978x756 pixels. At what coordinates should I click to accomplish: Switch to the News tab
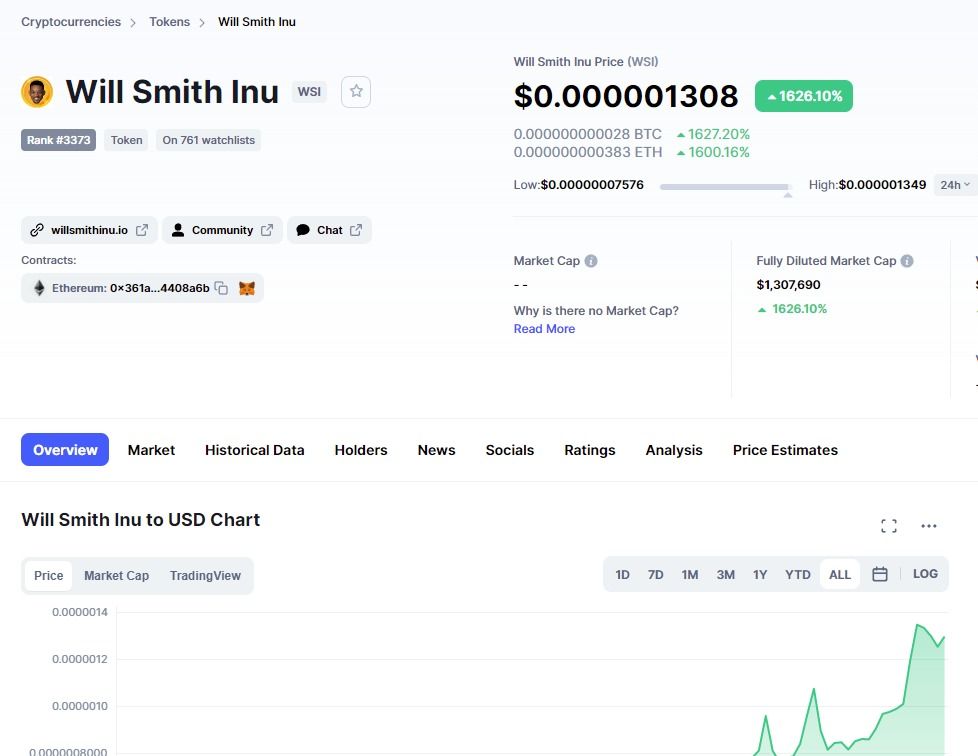coord(436,450)
